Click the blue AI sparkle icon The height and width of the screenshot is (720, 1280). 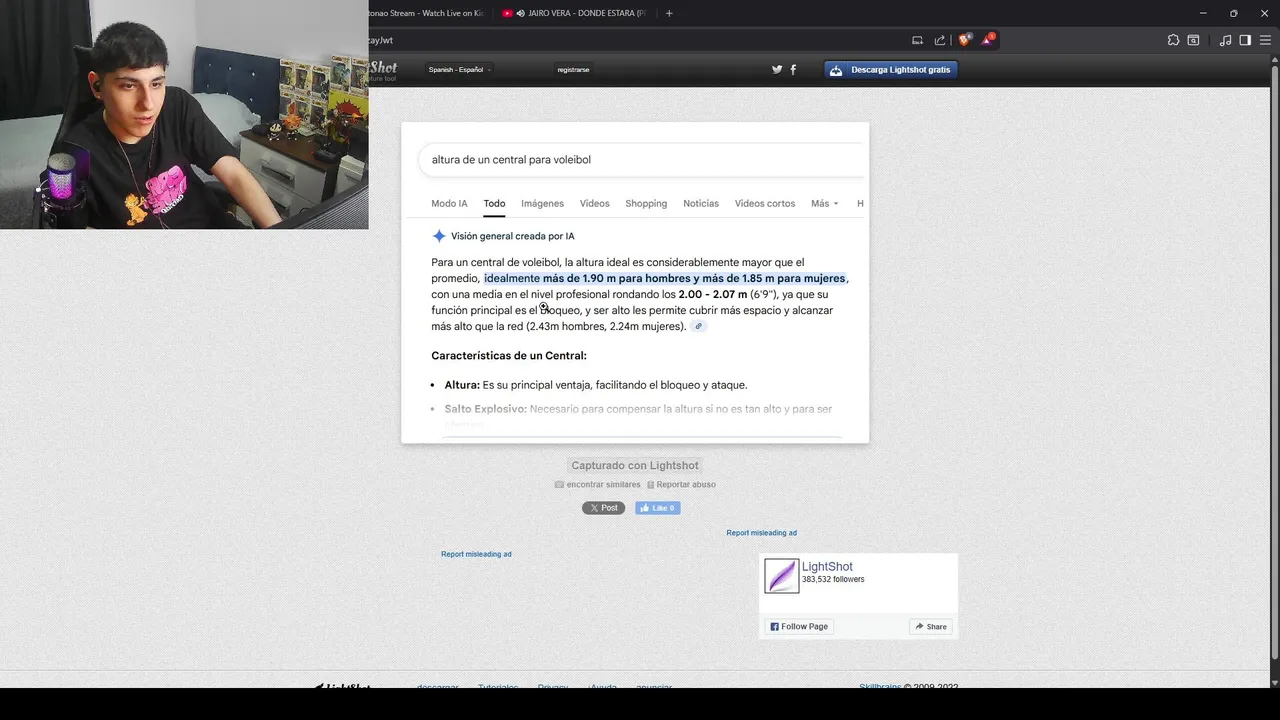(x=438, y=236)
